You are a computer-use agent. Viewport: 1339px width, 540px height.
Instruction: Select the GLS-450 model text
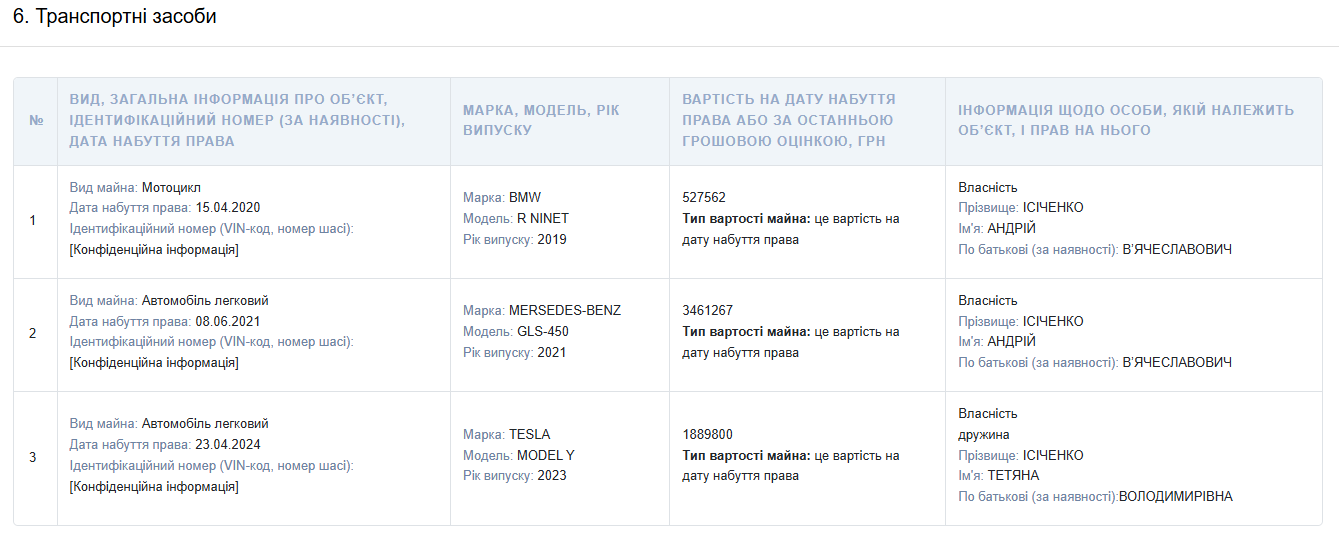coord(543,331)
